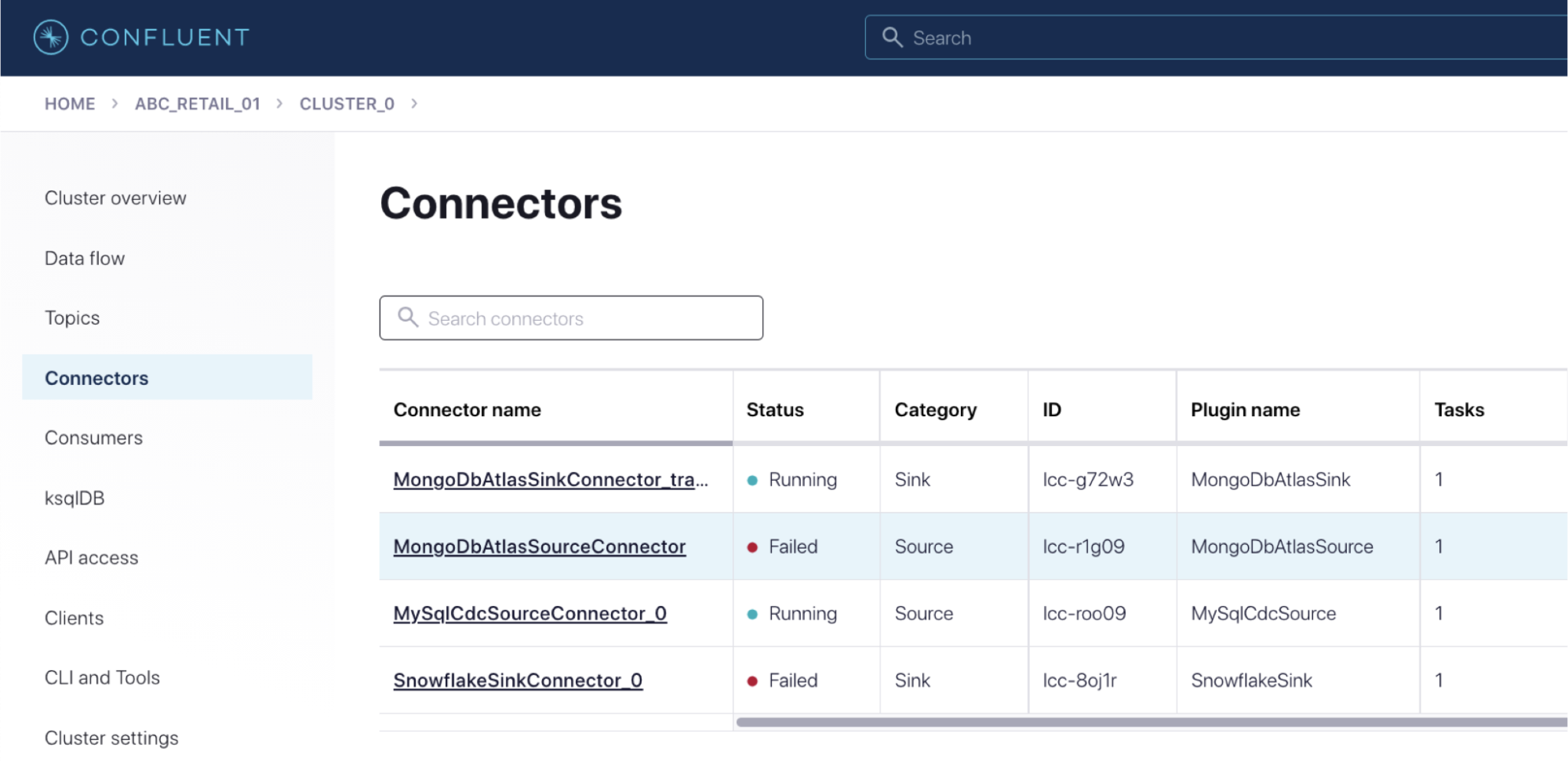
Task: Open Consumers in sidebar
Action: point(93,437)
